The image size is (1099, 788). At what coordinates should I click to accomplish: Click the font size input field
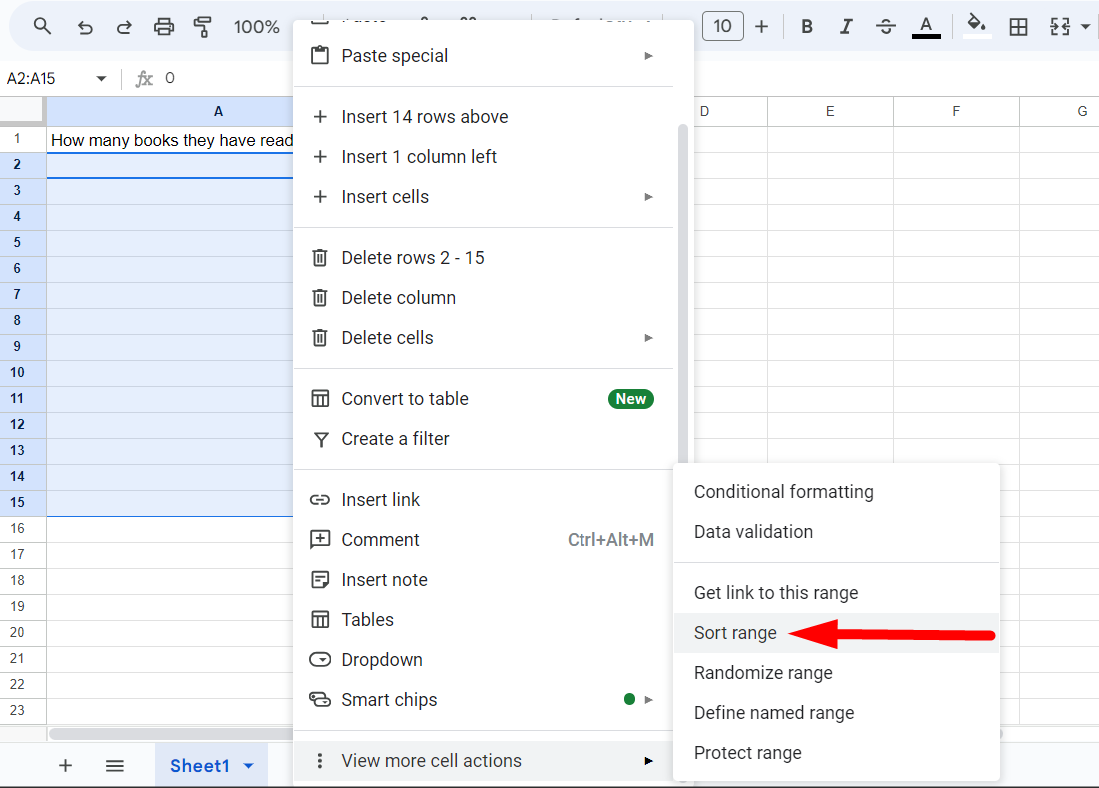coord(723,27)
